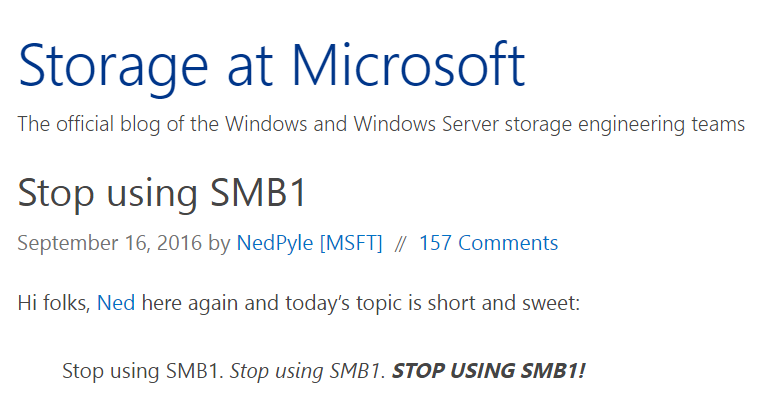The width and height of the screenshot is (773, 416).
Task: Click the double-slash separator before comments
Action: pyautogui.click(x=400, y=243)
